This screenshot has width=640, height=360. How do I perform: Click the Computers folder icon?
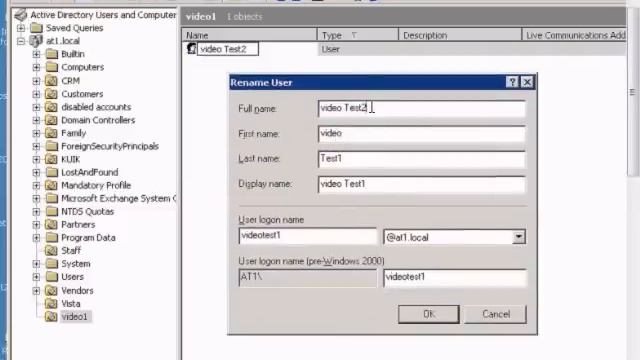click(51, 67)
